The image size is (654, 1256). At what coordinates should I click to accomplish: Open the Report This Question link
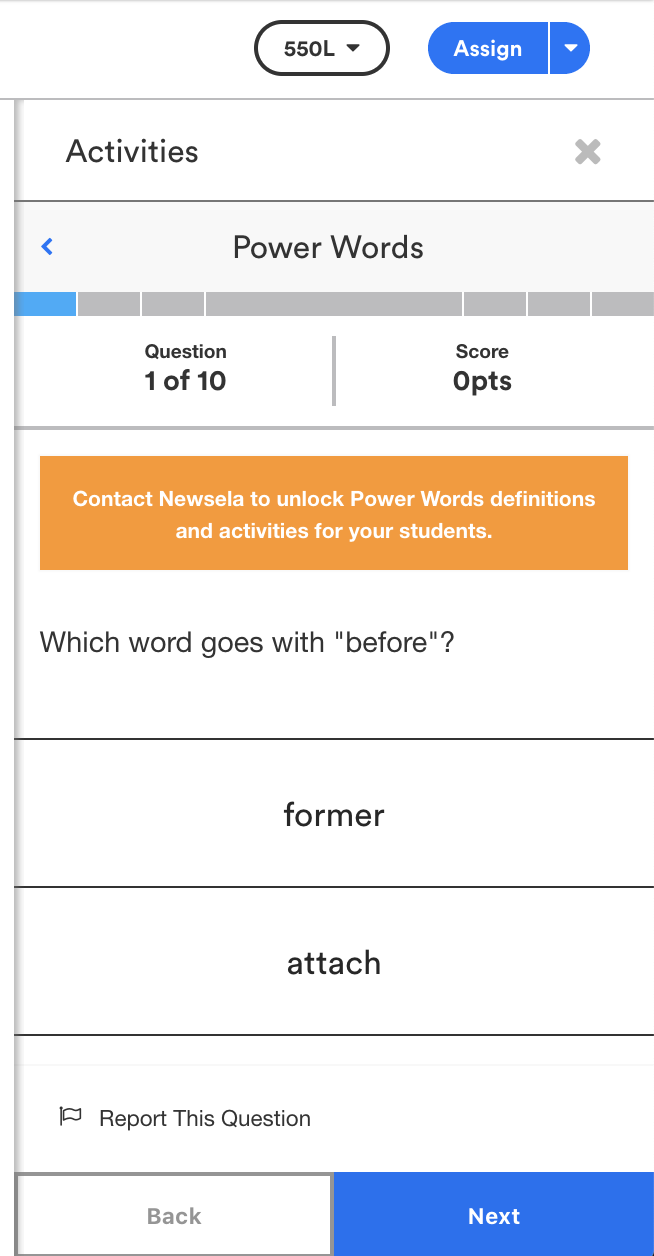pyautogui.click(x=204, y=1118)
